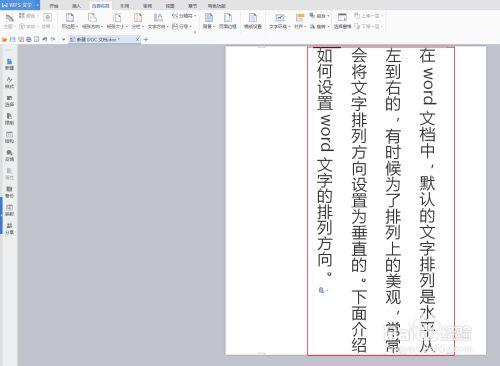Click the print quick access icon
Image resolution: width=500 pixels, height=366 pixels.
coord(29,39)
